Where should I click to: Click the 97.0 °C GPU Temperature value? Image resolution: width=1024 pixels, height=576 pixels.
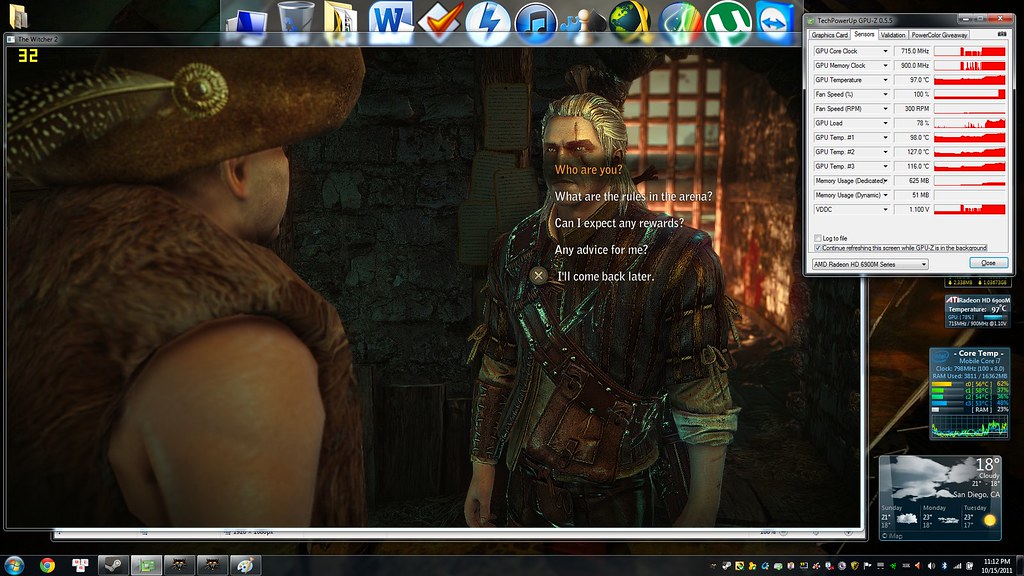coord(912,80)
